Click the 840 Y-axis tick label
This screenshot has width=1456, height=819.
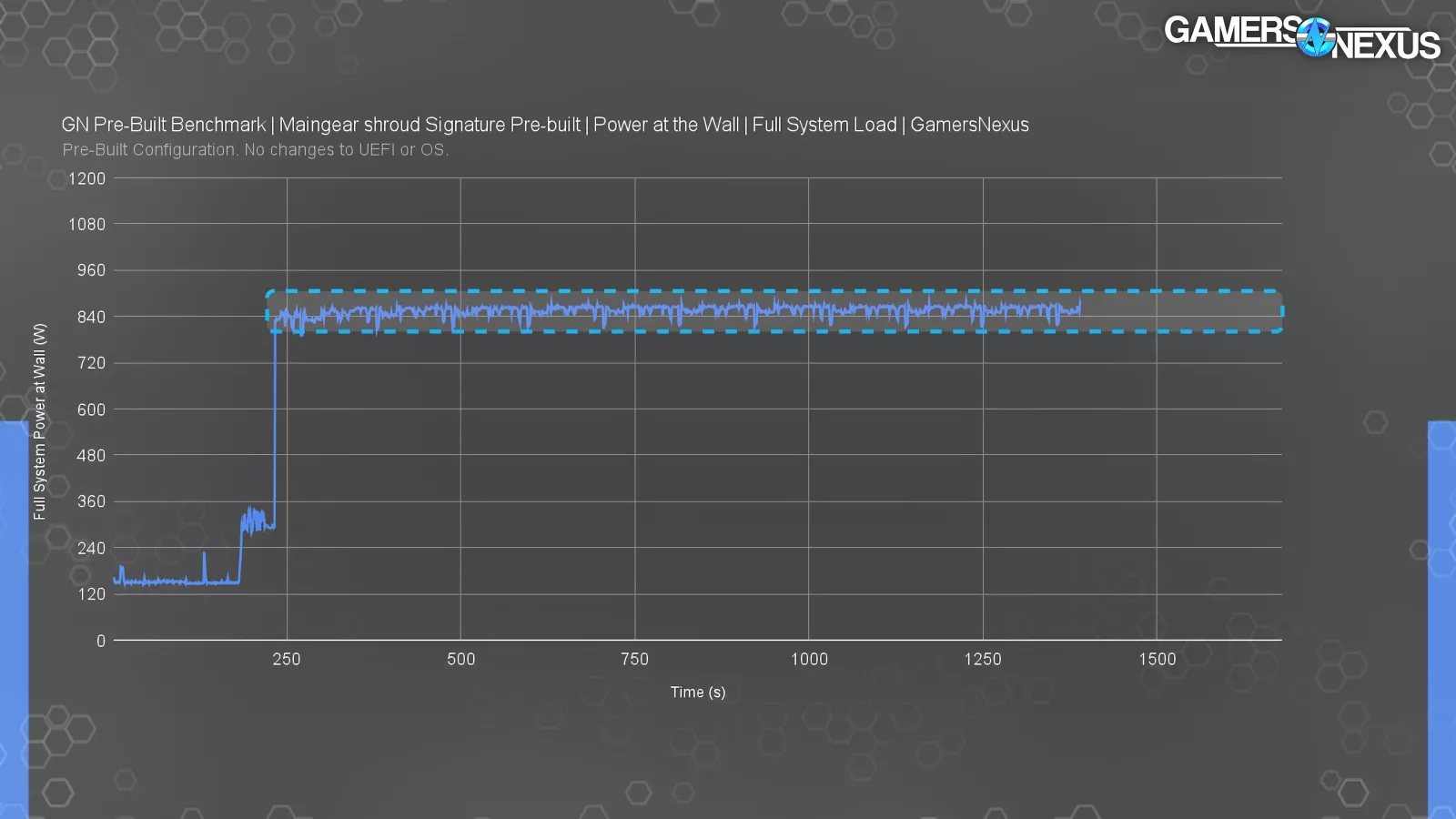tap(91, 317)
